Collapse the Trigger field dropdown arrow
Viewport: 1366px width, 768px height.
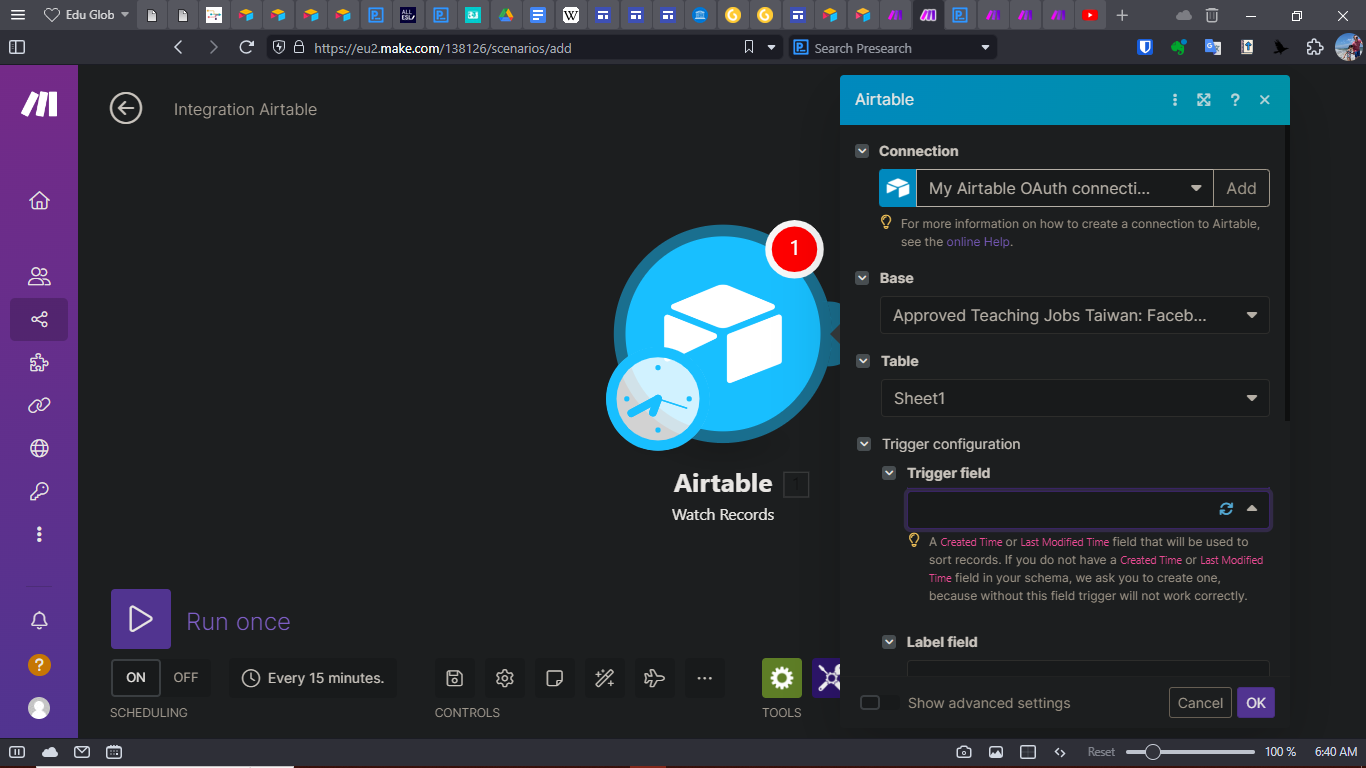click(x=1253, y=509)
